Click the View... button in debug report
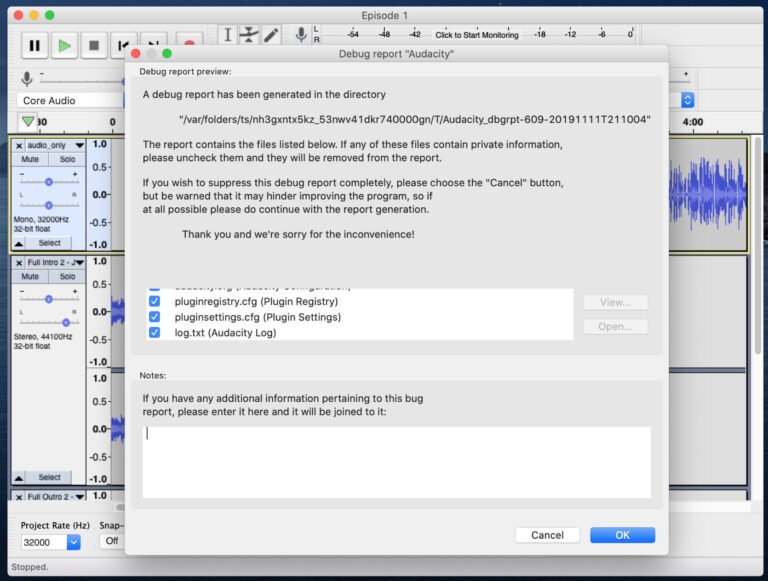 [x=615, y=302]
